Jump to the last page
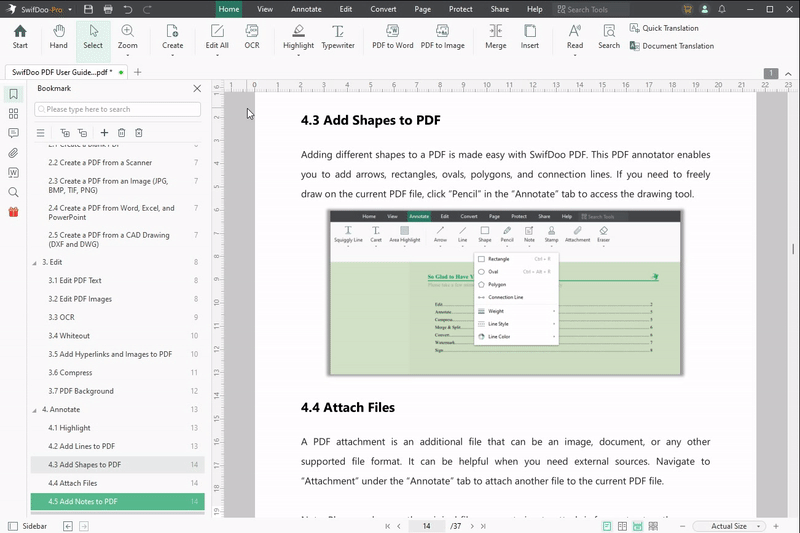Viewport: 800px width, 533px height. point(483,526)
